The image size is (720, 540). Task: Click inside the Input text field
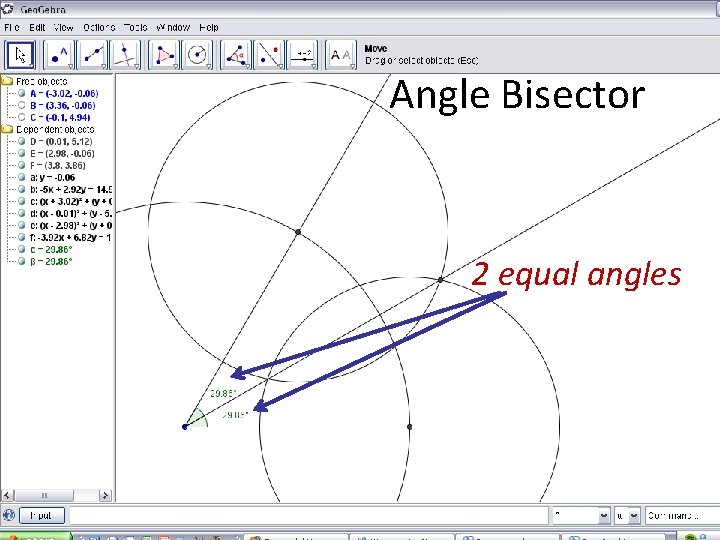click(309, 516)
